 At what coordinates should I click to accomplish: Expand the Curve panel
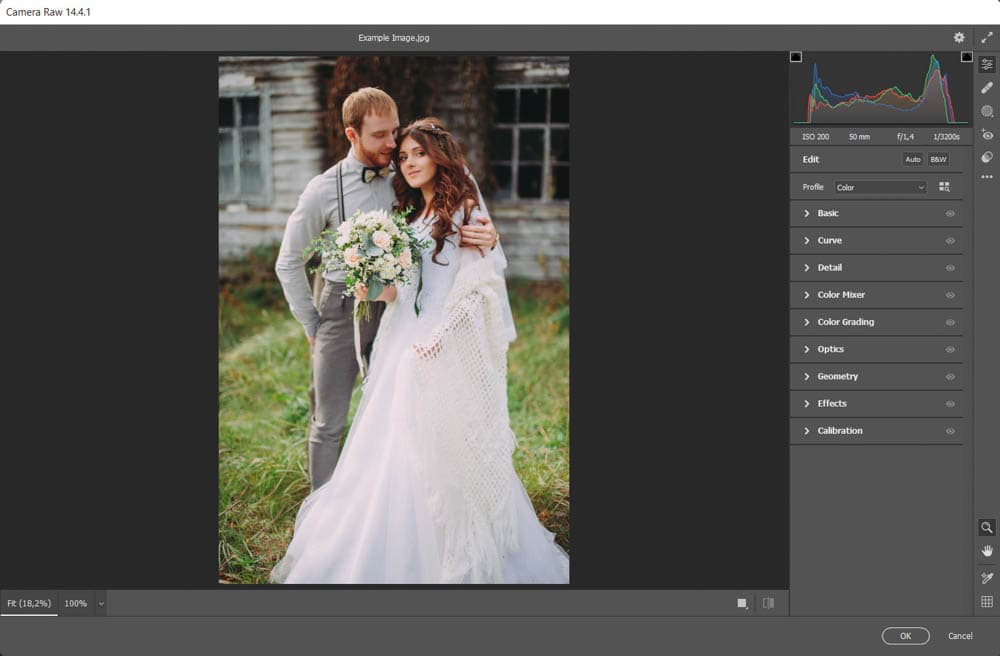[x=829, y=241]
